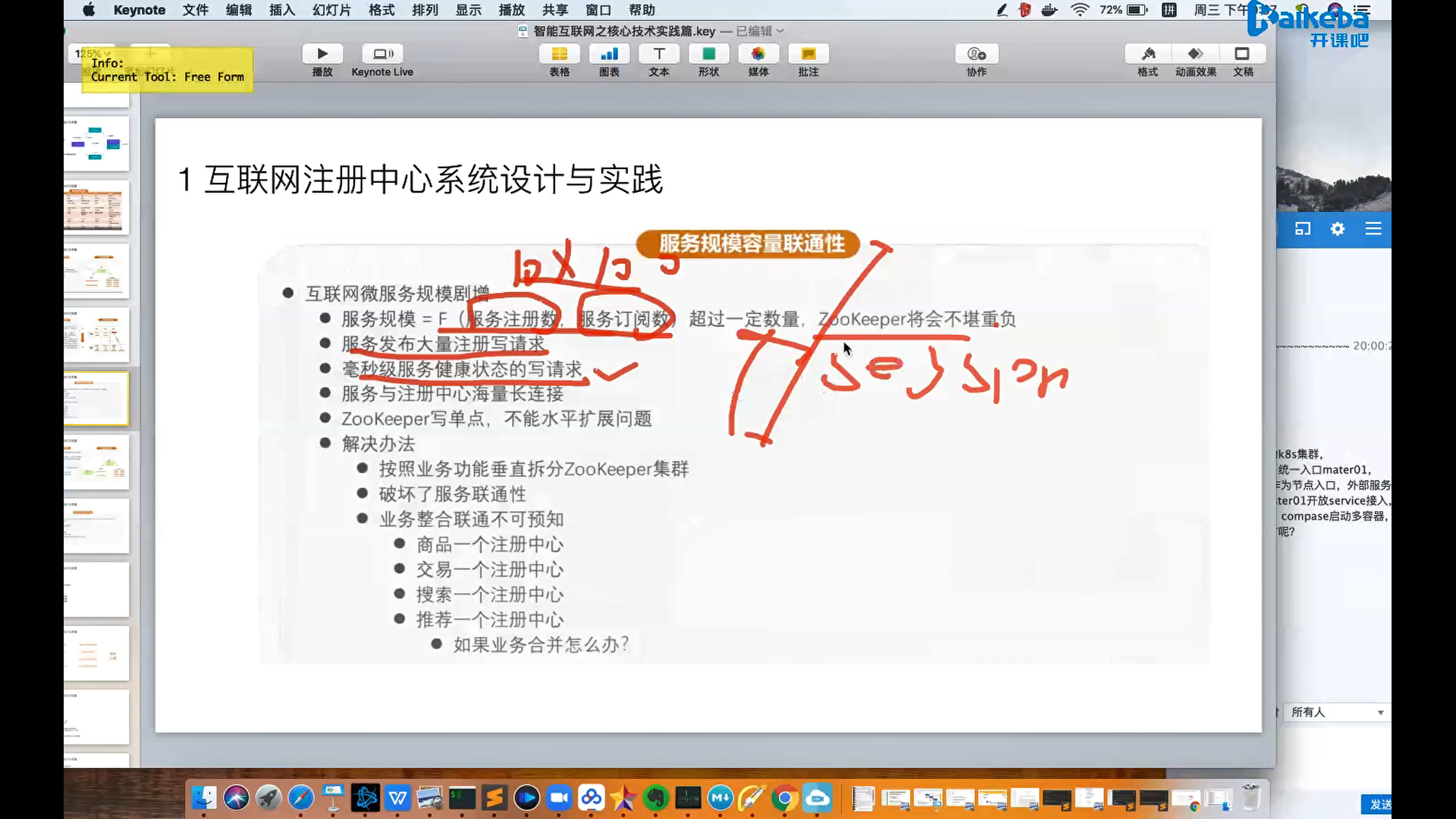Viewport: 1456px width, 819px height.
Task: Insert a chart with 图表 icon
Action: (609, 55)
